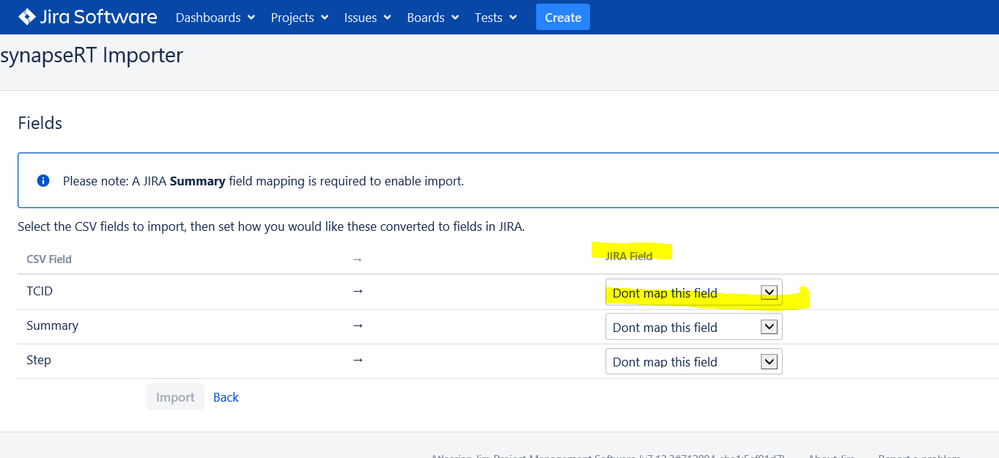Click the CSV Field column header
The image size is (999, 458).
[x=49, y=259]
